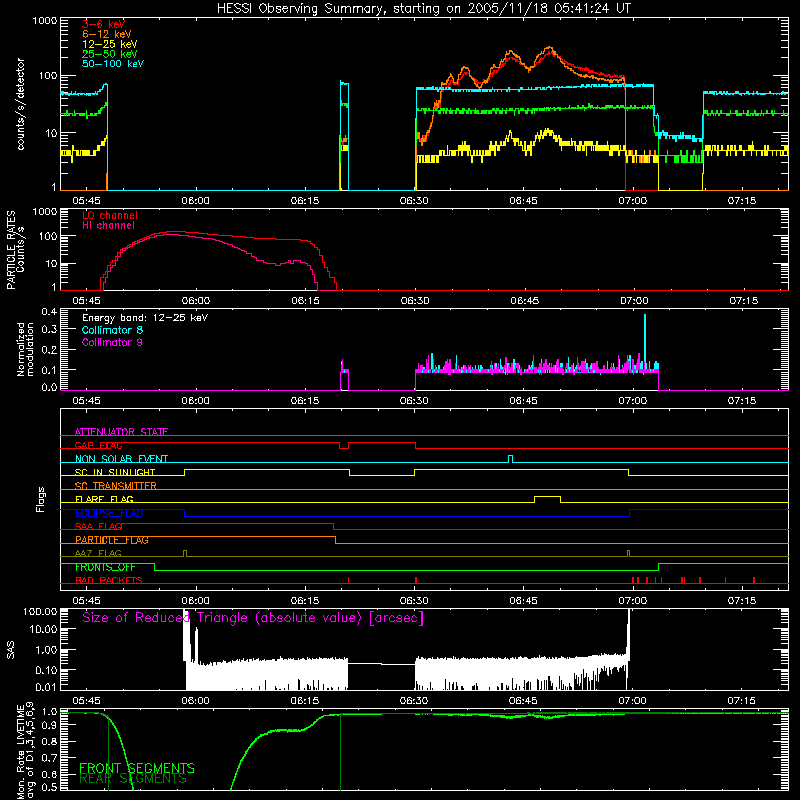Image resolution: width=800 pixels, height=800 pixels.
Task: Click the '0.4' modulation axis value
Action: pos(49,312)
